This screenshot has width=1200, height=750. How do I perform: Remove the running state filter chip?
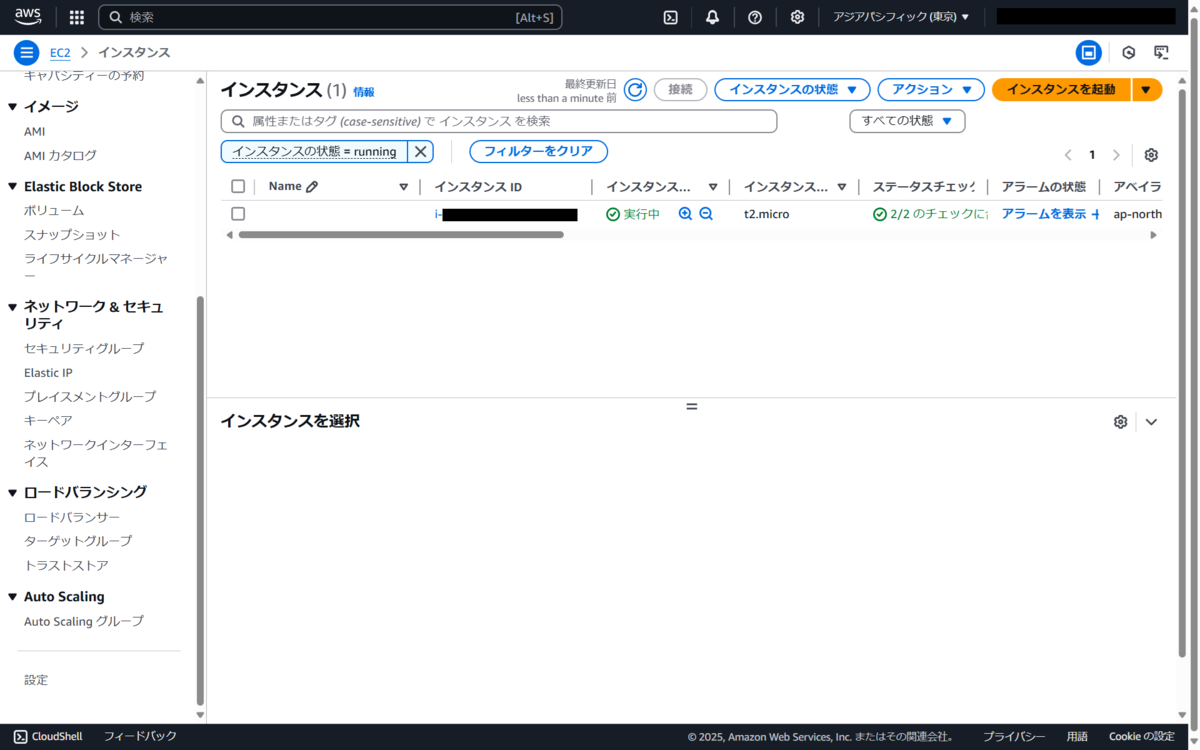point(421,152)
